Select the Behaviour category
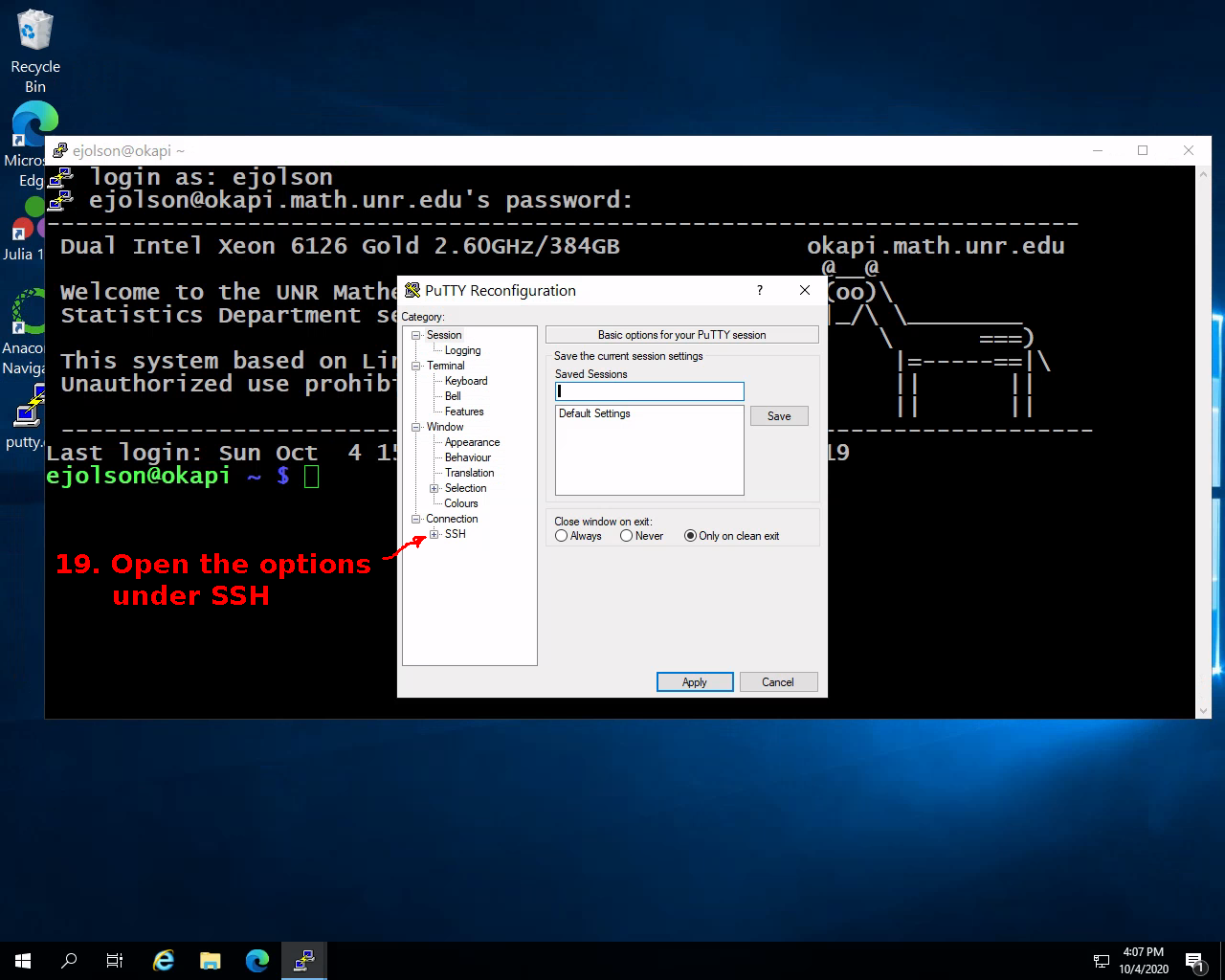Image resolution: width=1225 pixels, height=980 pixels. coord(468,457)
